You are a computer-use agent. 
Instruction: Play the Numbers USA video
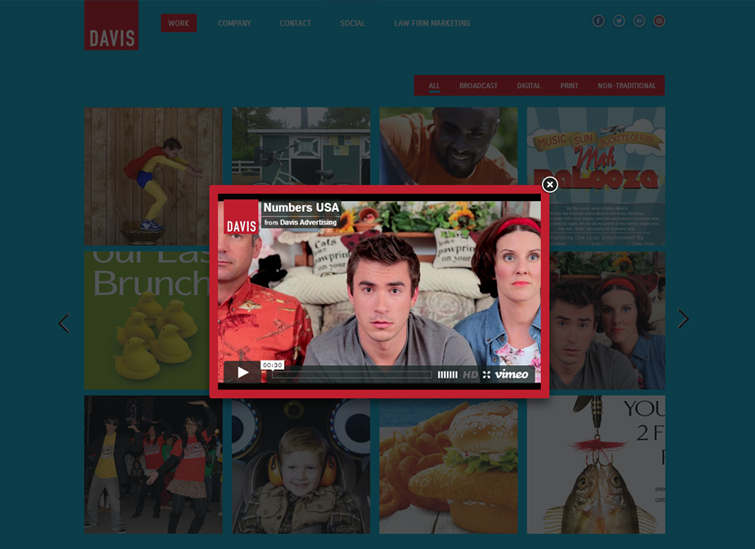click(x=242, y=373)
